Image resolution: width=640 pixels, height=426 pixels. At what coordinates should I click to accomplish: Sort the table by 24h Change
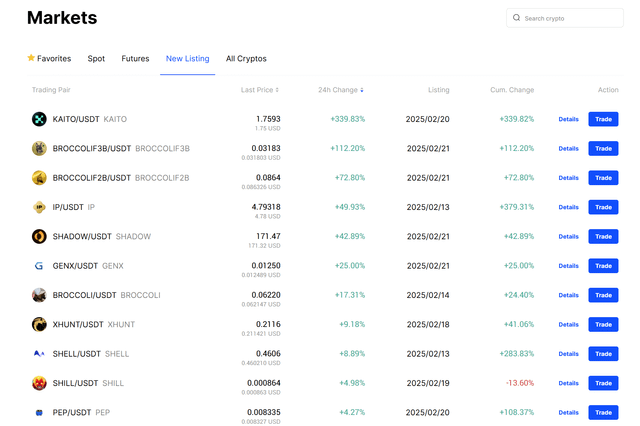click(x=340, y=90)
